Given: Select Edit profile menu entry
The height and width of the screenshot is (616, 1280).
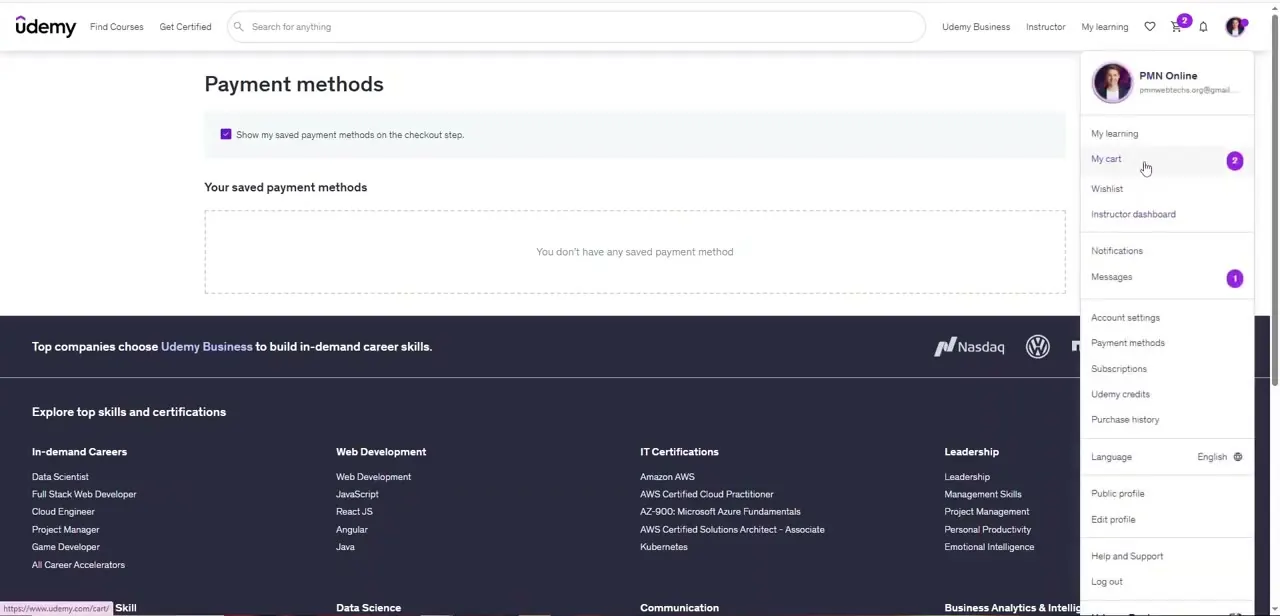Looking at the screenshot, I should click(x=1113, y=520).
